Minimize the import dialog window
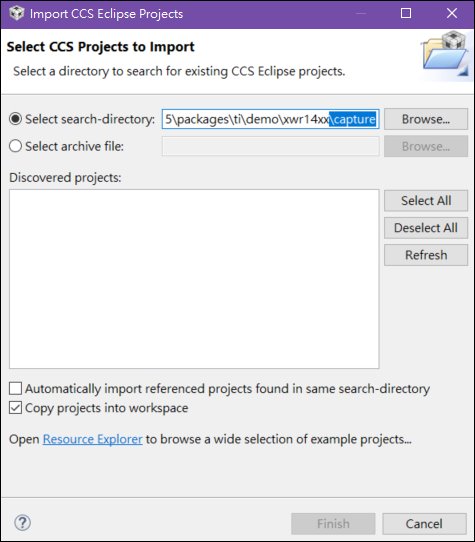Image resolution: width=475 pixels, height=542 pixels. pos(361,13)
